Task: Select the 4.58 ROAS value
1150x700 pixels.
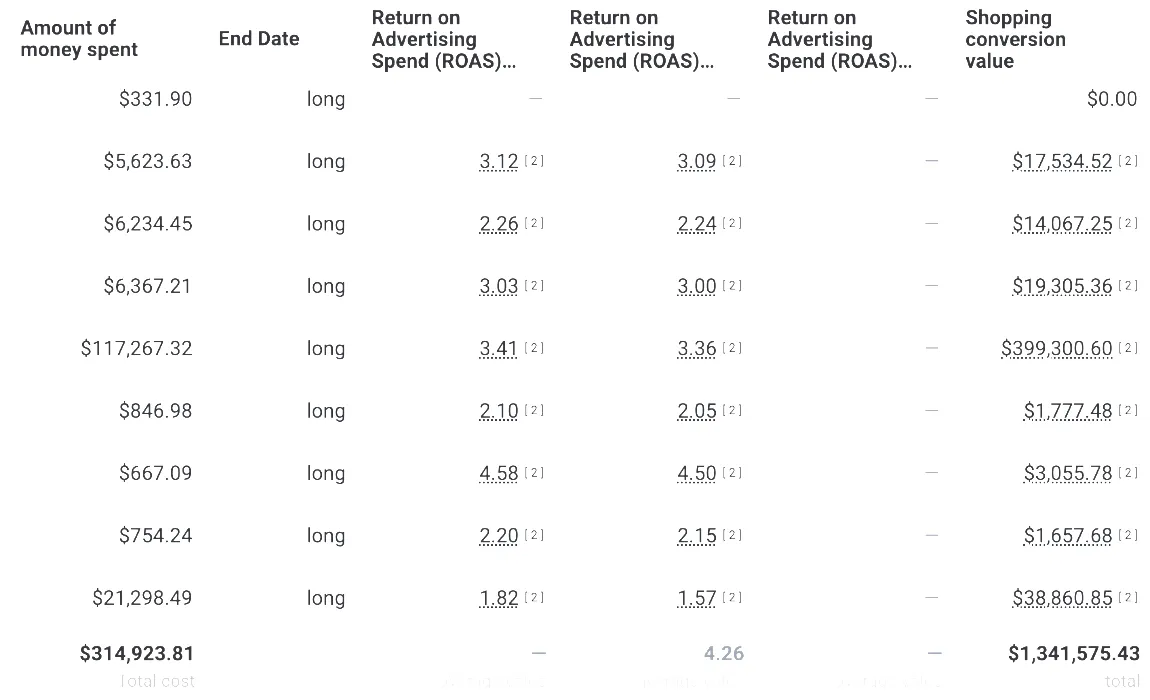Action: click(x=499, y=473)
